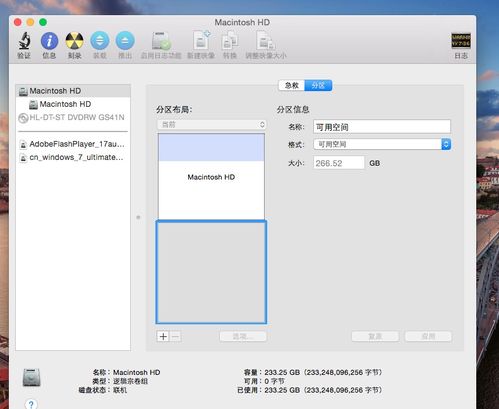Click the Convert (转换) toolbar icon
Image resolution: width=499 pixels, height=409 pixels.
(230, 41)
